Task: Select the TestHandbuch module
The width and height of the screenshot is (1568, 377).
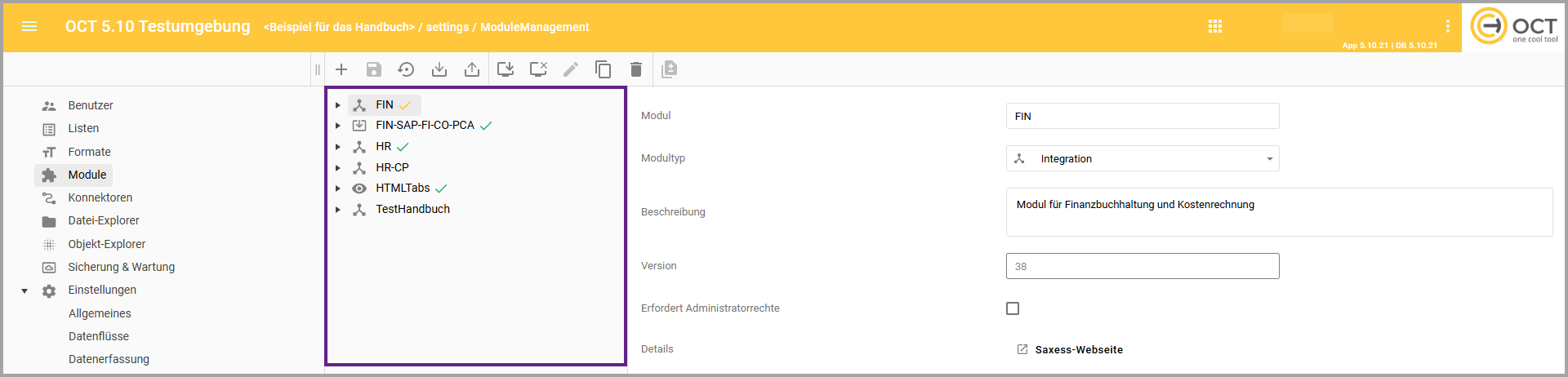Action: (412, 209)
